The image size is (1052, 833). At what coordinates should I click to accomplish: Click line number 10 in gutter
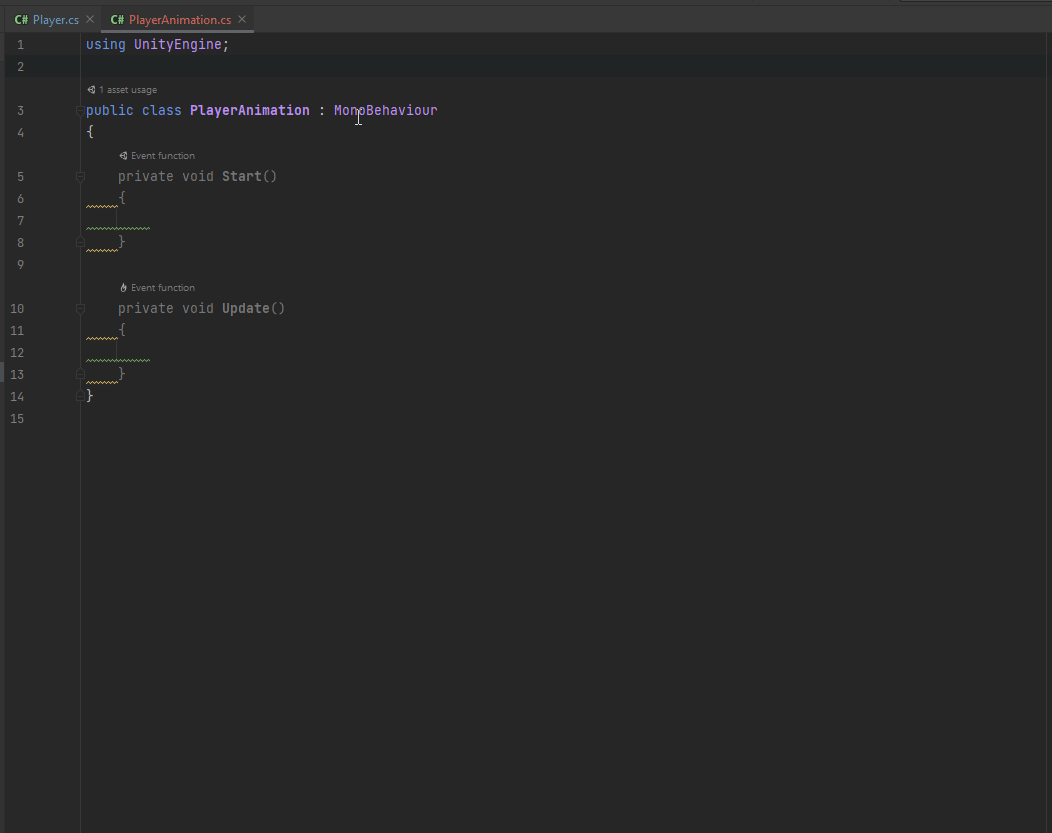tap(17, 309)
